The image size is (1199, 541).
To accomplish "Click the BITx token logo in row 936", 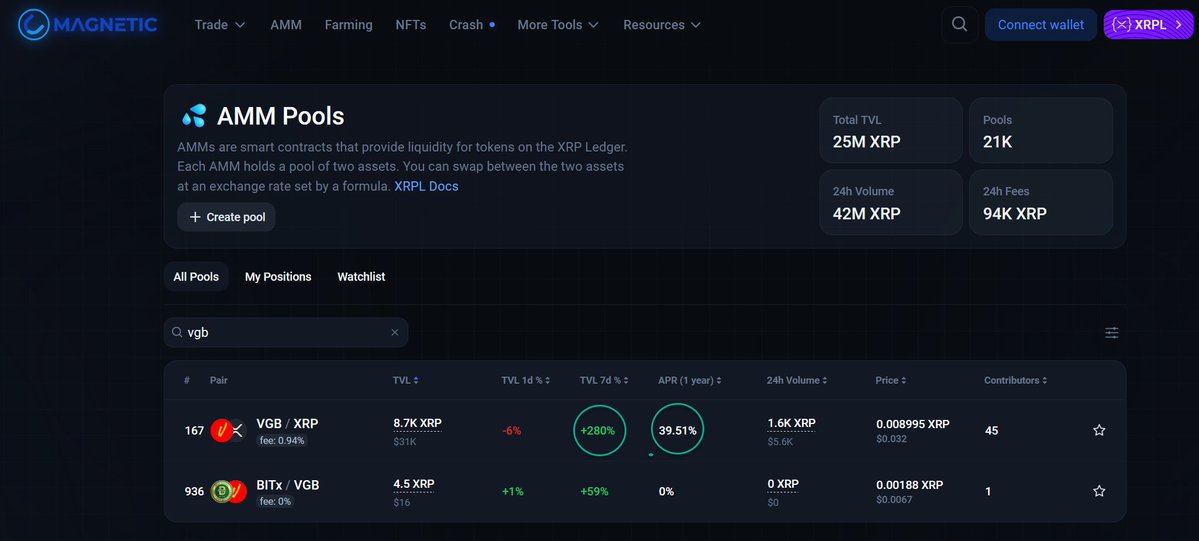I will 221,491.
